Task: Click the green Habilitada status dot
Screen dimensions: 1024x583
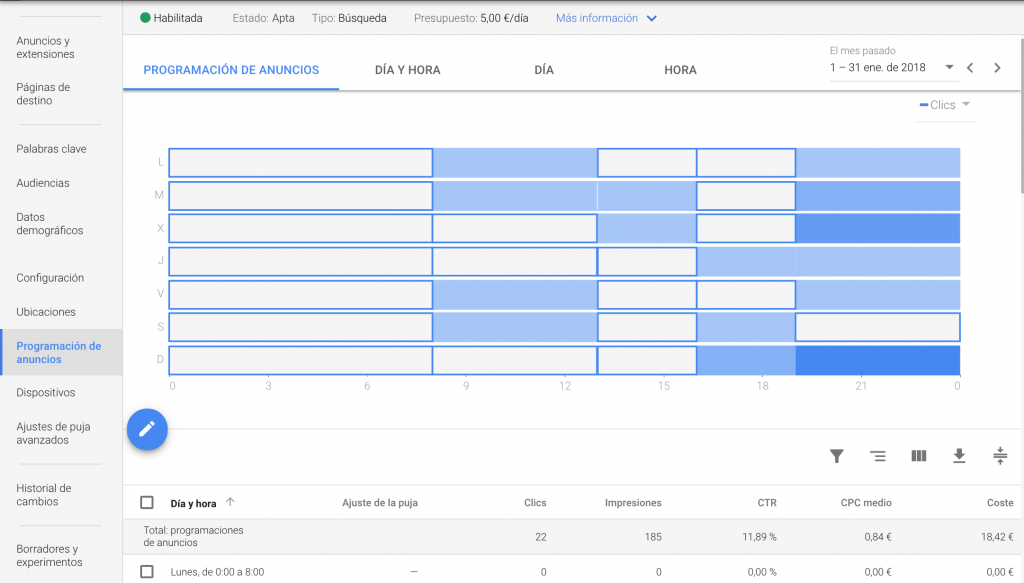Action: 145,18
